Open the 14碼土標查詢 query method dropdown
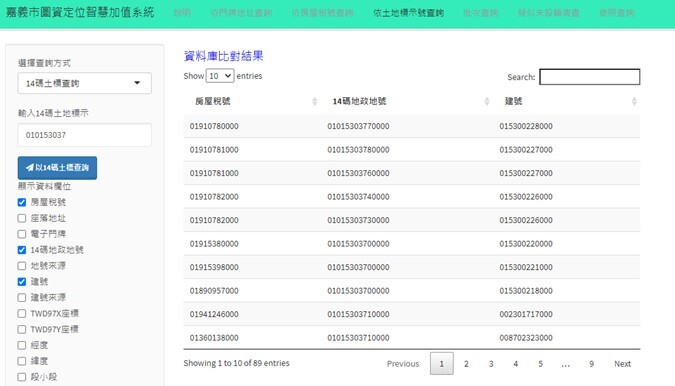 (84, 83)
